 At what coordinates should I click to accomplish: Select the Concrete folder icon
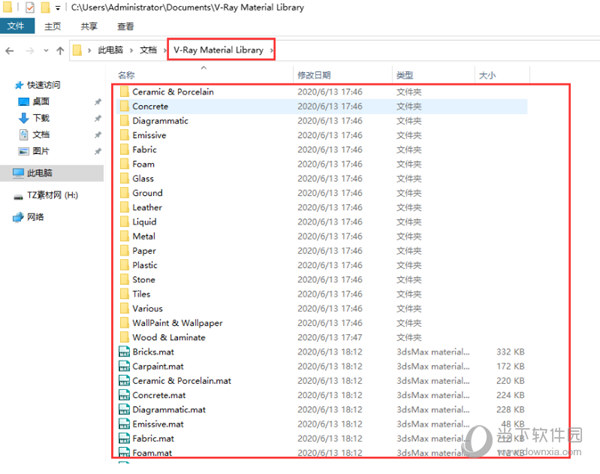point(124,106)
